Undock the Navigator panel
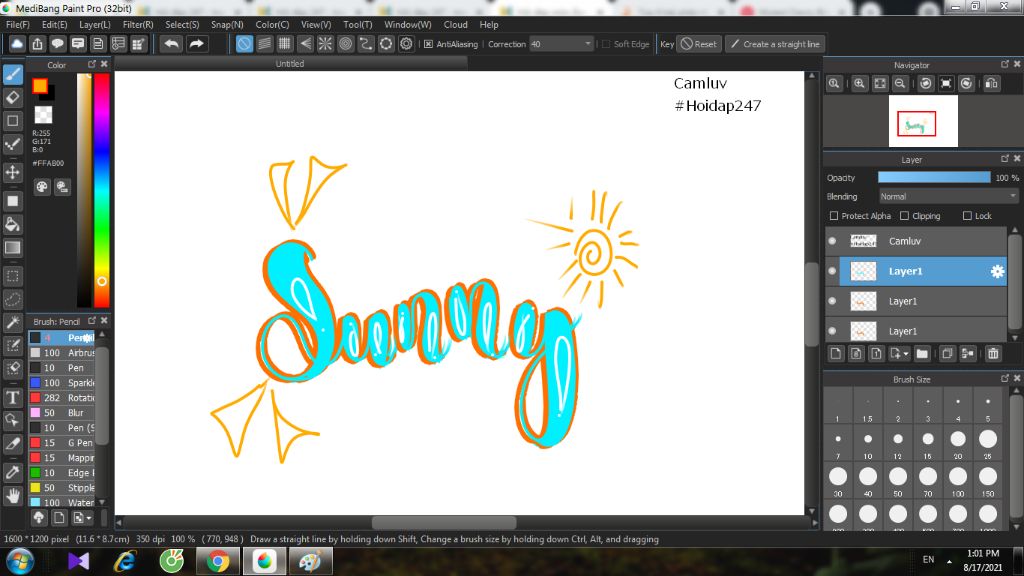1024x576 pixels. pos(1004,64)
